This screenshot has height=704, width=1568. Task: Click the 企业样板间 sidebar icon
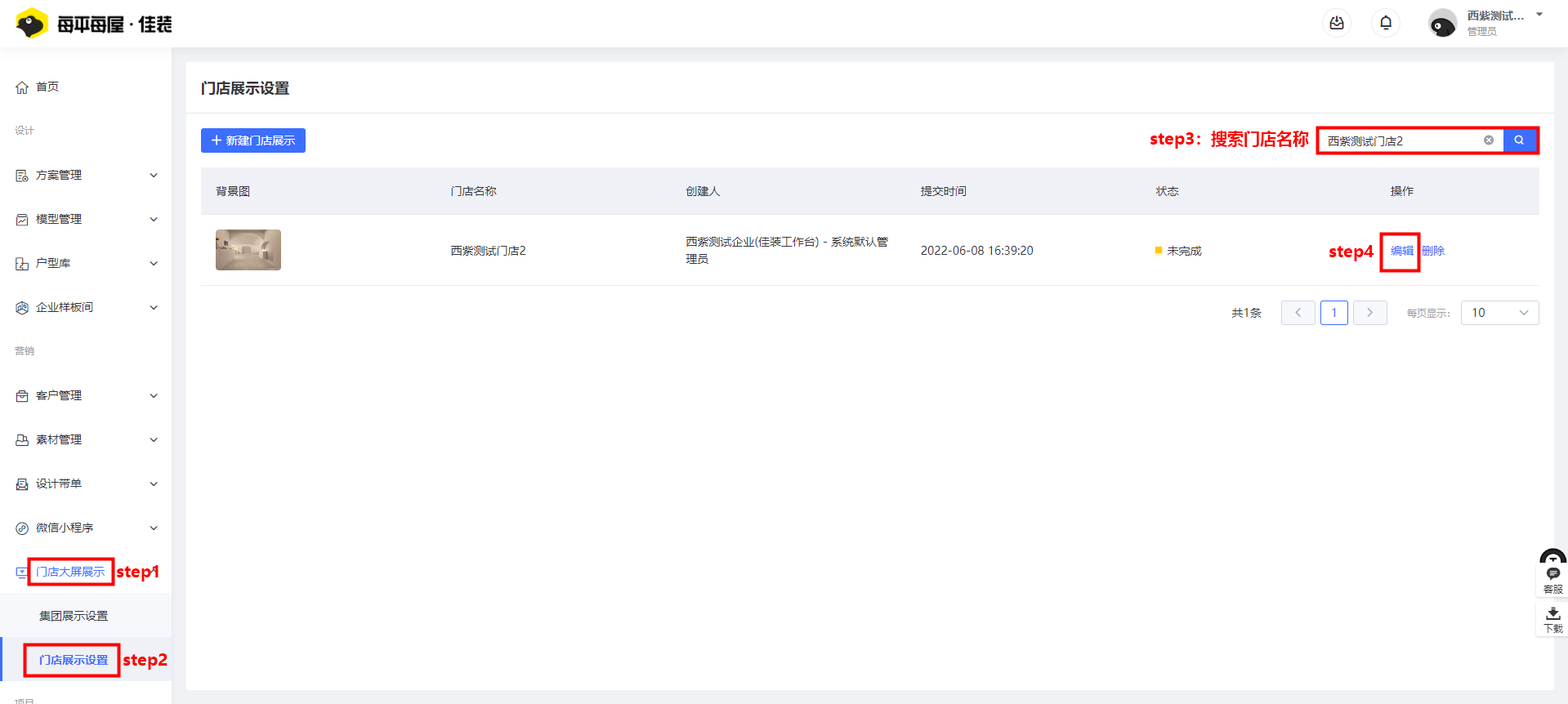point(22,308)
